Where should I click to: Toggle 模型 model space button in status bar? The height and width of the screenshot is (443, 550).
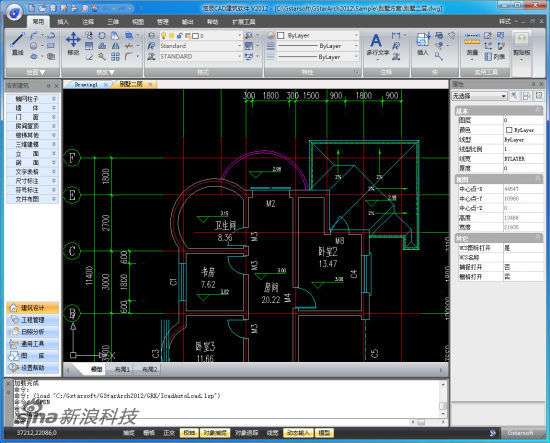click(x=324, y=433)
